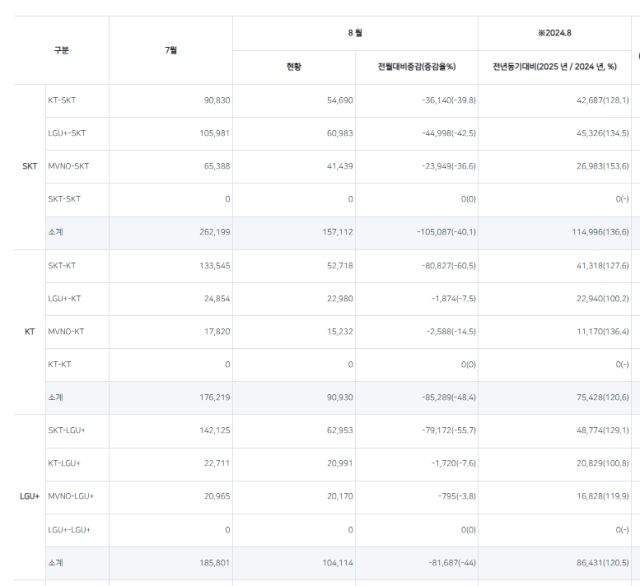Select the SKT-LGU+ row label
640x586 pixels.
point(69,430)
